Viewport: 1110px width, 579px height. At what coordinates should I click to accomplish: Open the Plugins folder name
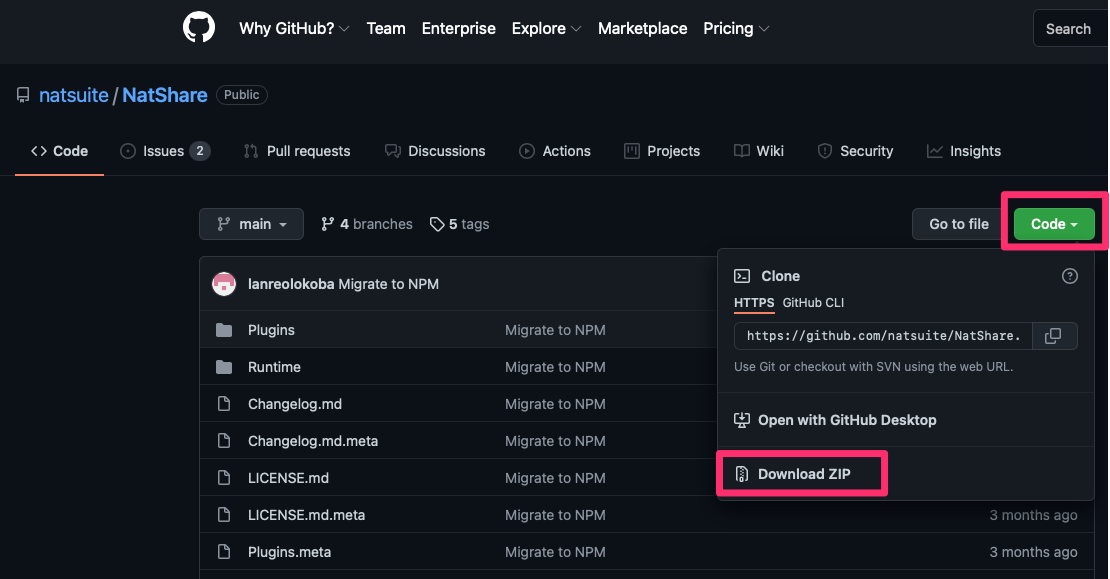pos(271,330)
